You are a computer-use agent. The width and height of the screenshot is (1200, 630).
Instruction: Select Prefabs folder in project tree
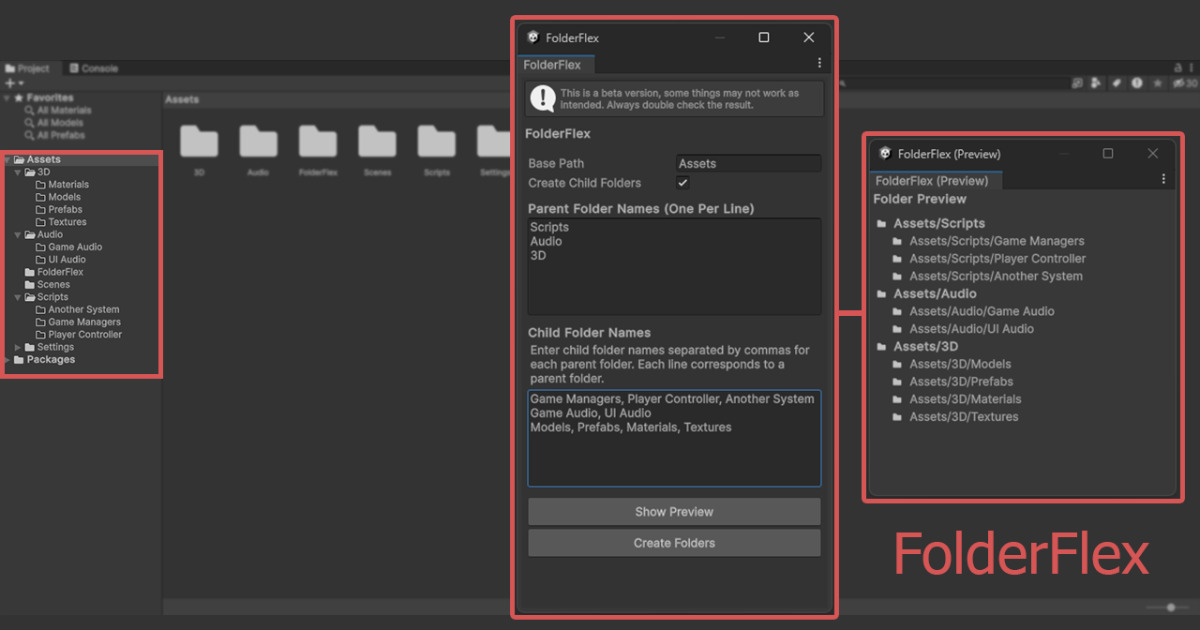59,210
